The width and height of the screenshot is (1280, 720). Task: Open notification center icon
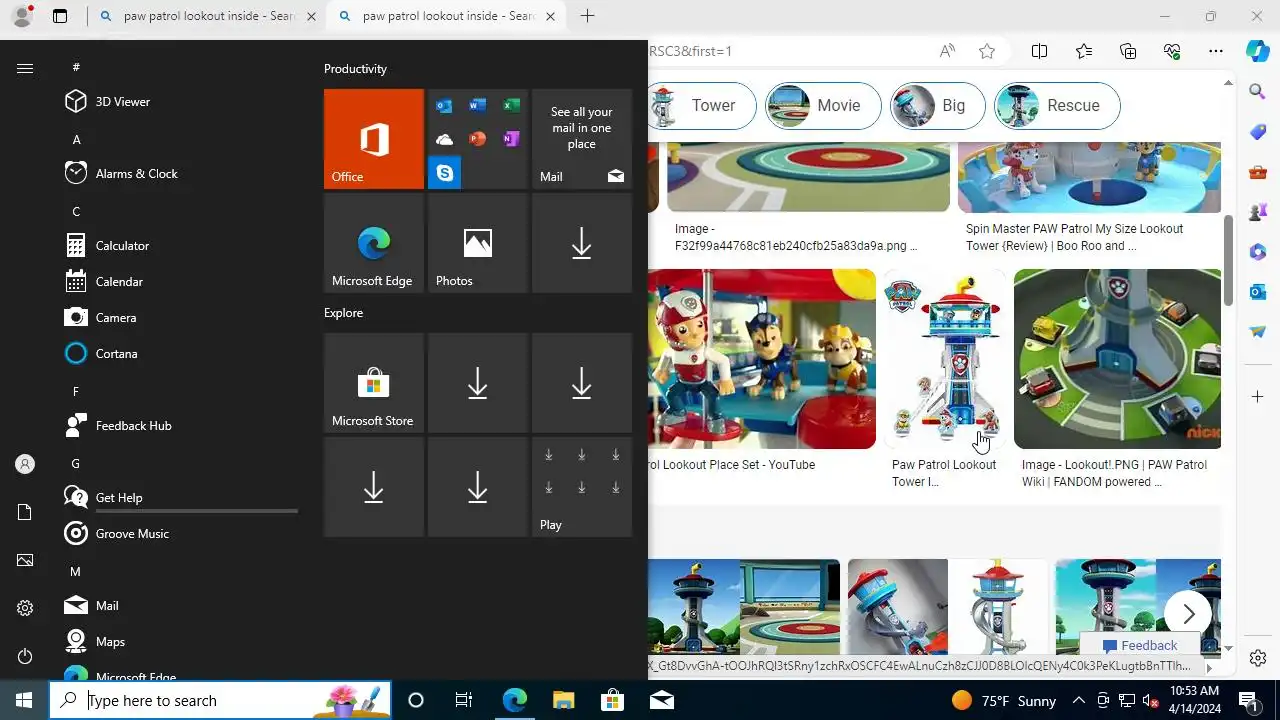[x=1248, y=700]
